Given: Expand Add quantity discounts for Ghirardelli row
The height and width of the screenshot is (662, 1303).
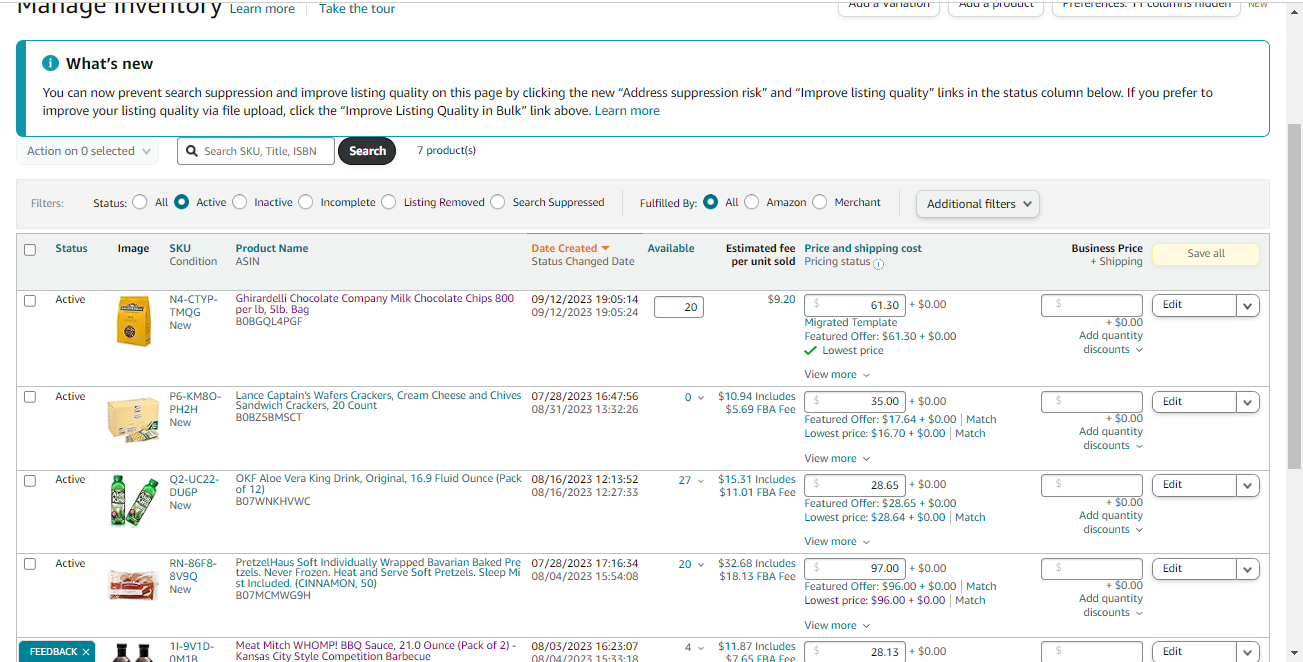Looking at the screenshot, I should [x=1111, y=343].
